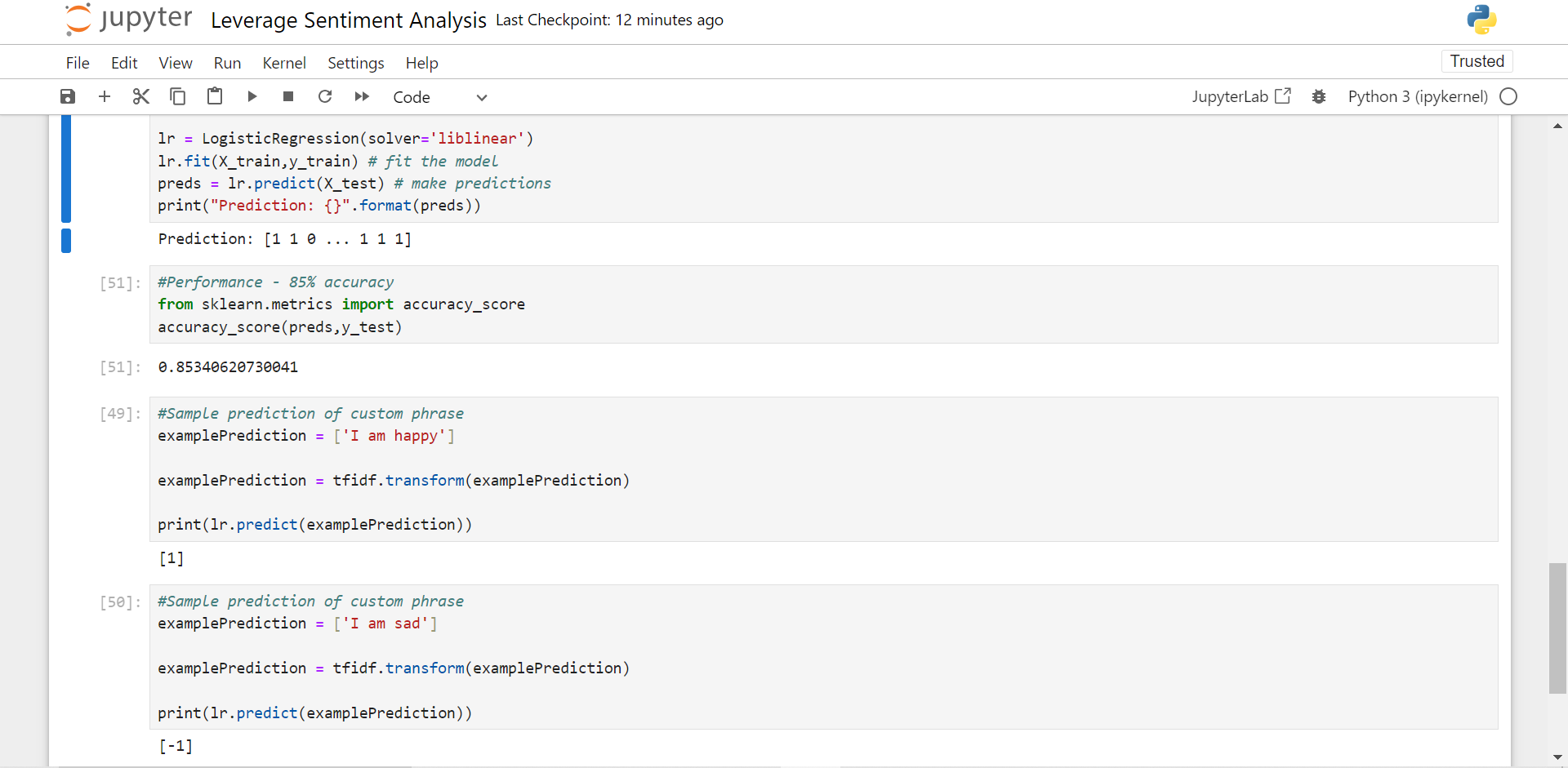
Task: Click the Jupyter logo
Action: pos(129,20)
